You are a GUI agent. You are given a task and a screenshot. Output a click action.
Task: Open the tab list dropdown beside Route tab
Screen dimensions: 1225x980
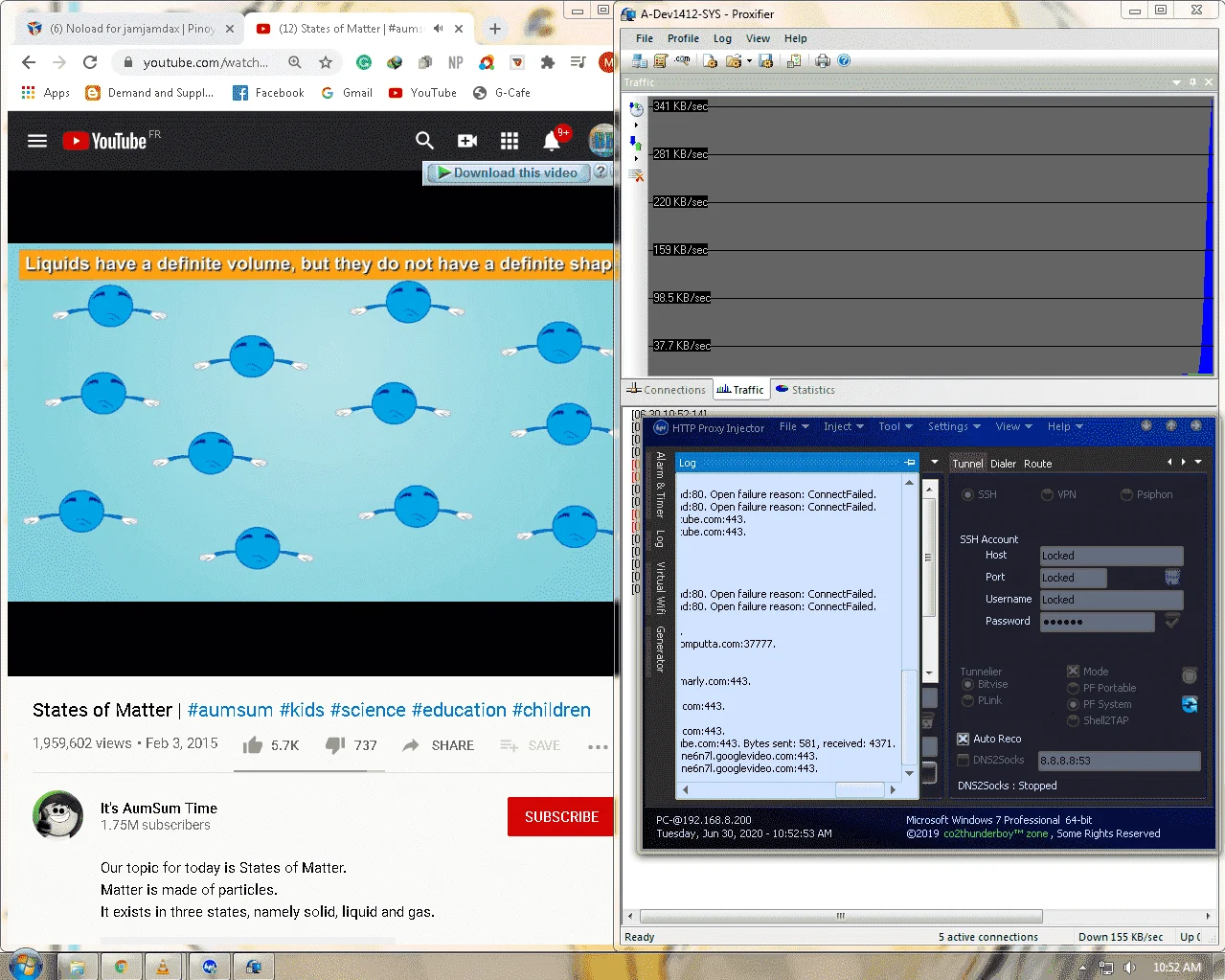[1198, 462]
